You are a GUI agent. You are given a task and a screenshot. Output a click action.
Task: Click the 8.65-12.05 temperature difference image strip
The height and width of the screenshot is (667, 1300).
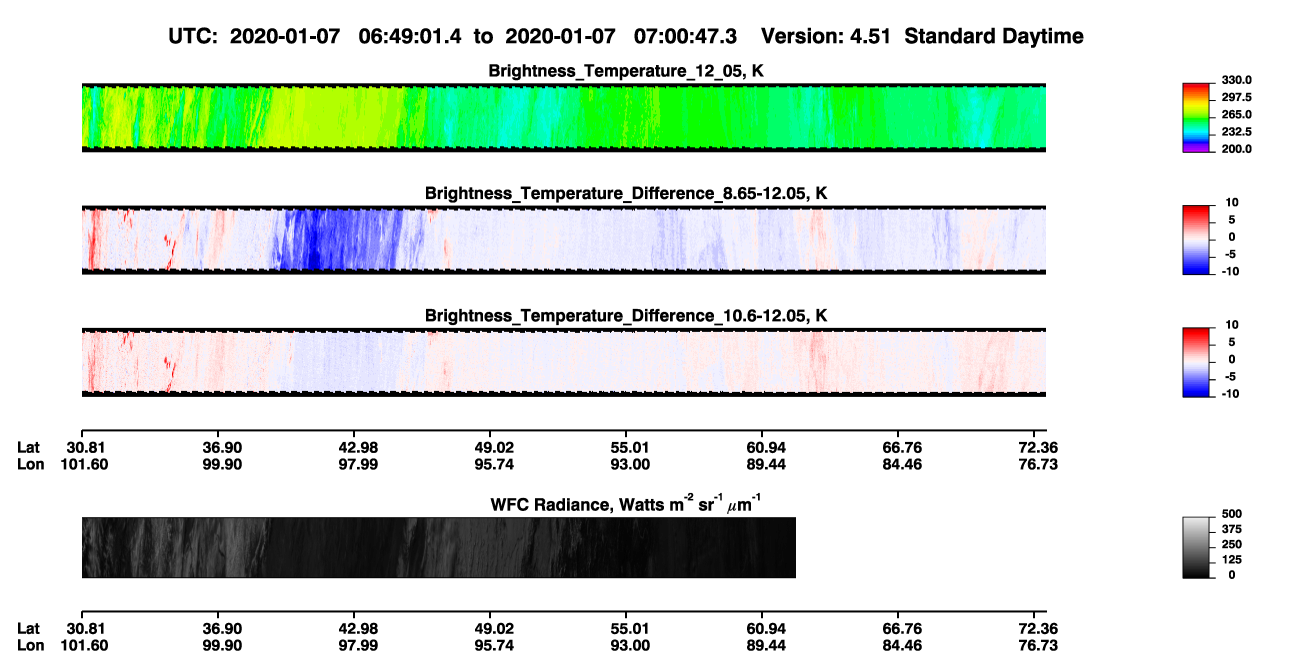click(x=564, y=240)
